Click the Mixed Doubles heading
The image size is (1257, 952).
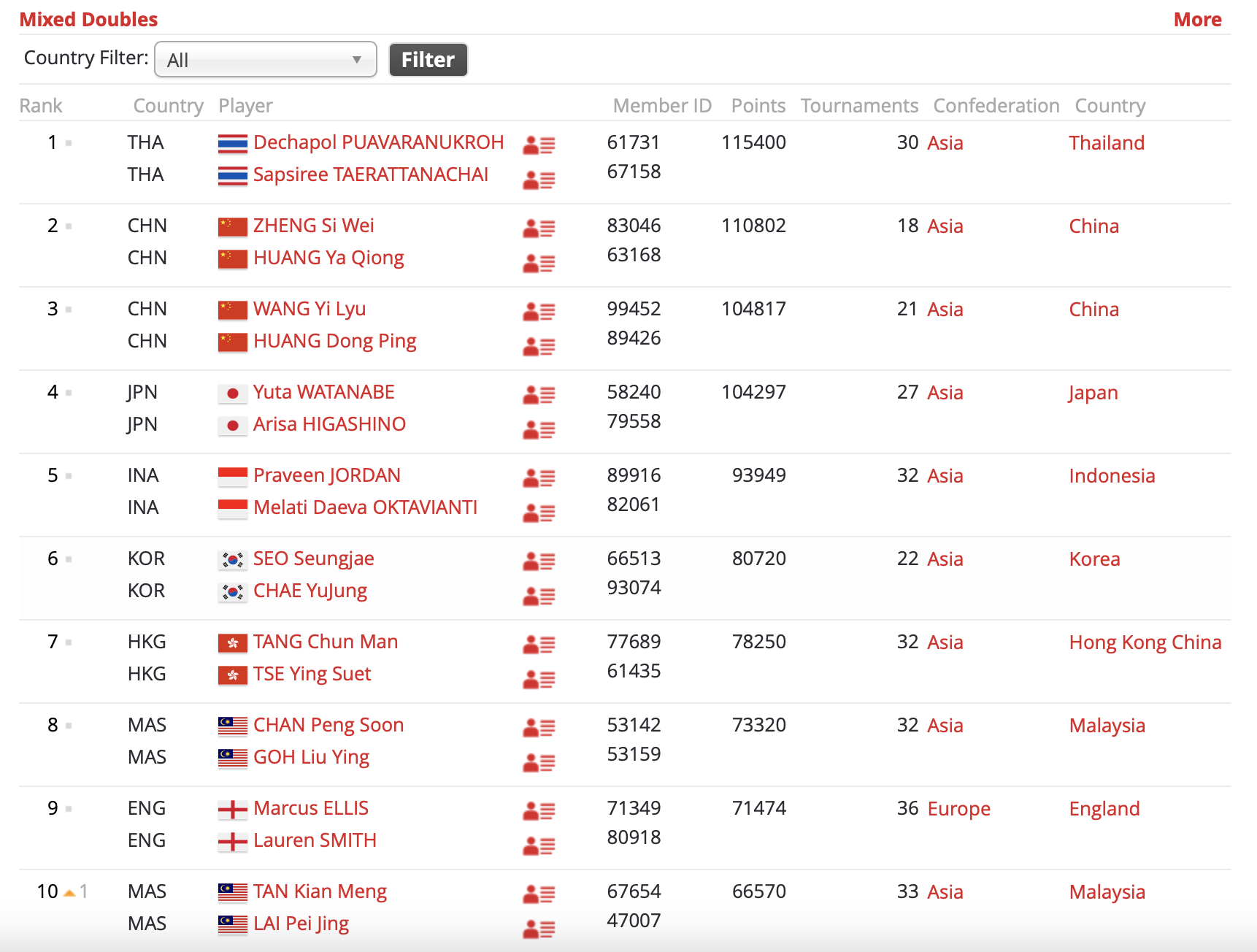tap(88, 20)
